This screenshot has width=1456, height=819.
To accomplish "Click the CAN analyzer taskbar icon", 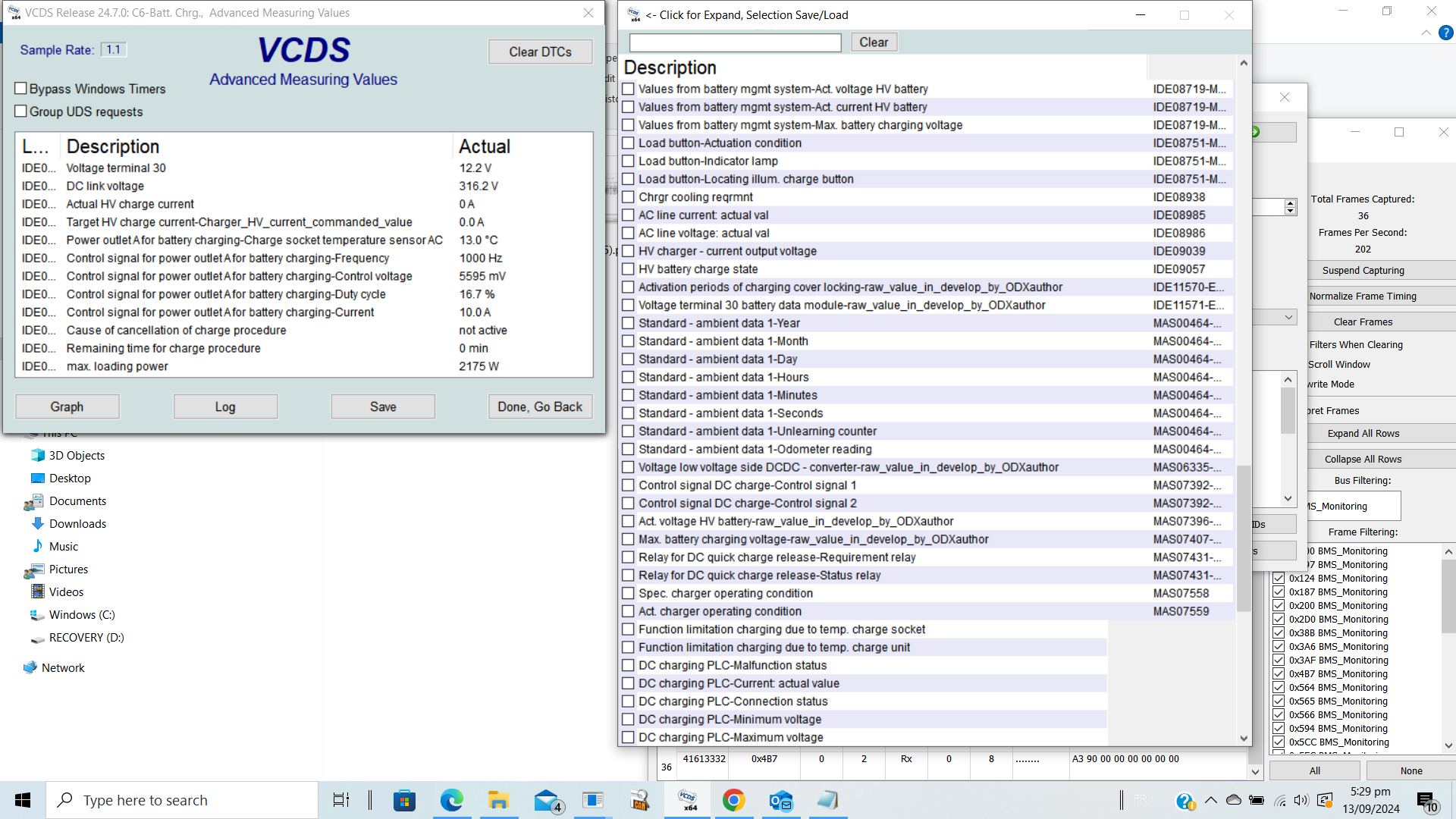I will [x=641, y=800].
